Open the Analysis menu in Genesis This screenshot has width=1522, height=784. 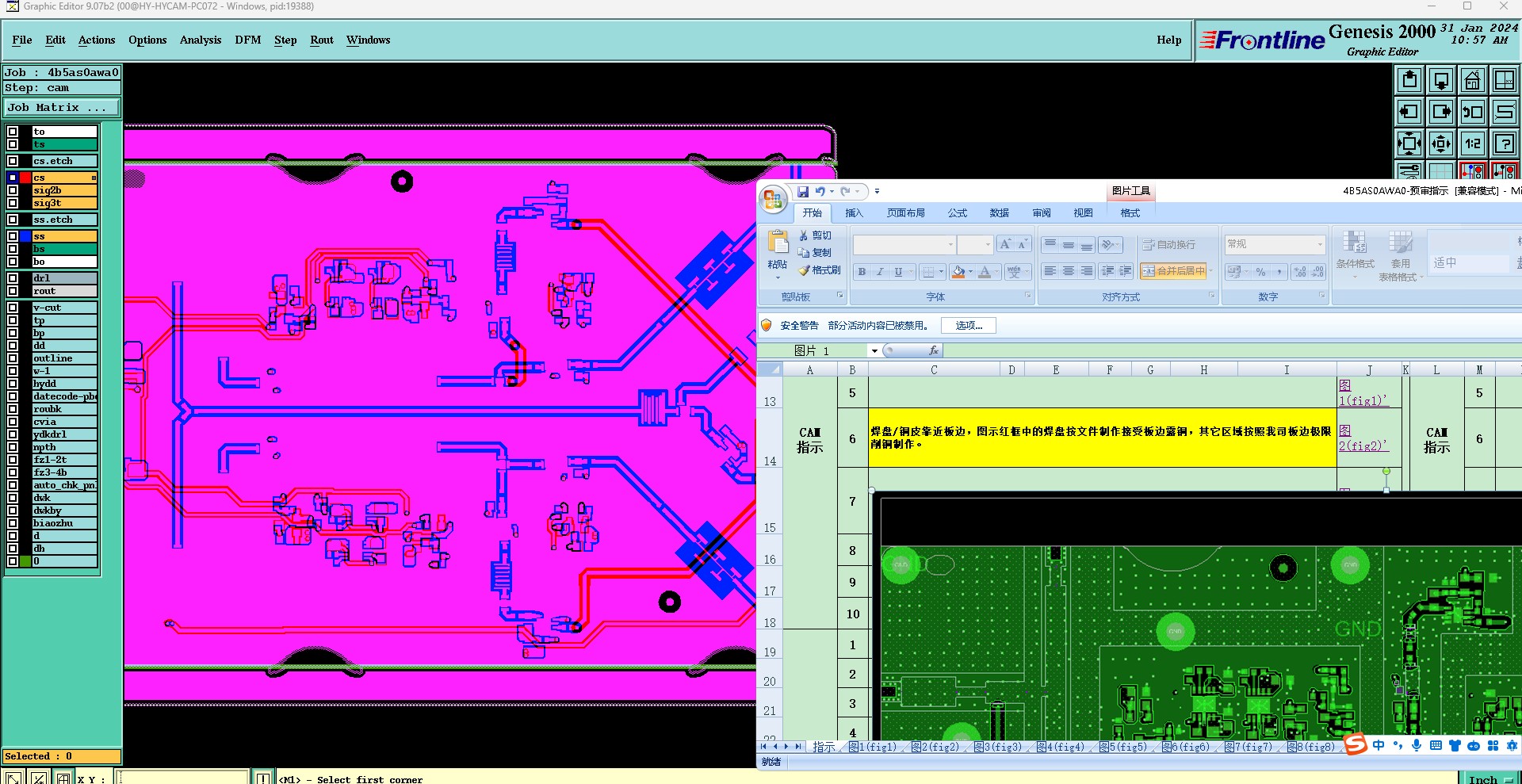point(201,40)
